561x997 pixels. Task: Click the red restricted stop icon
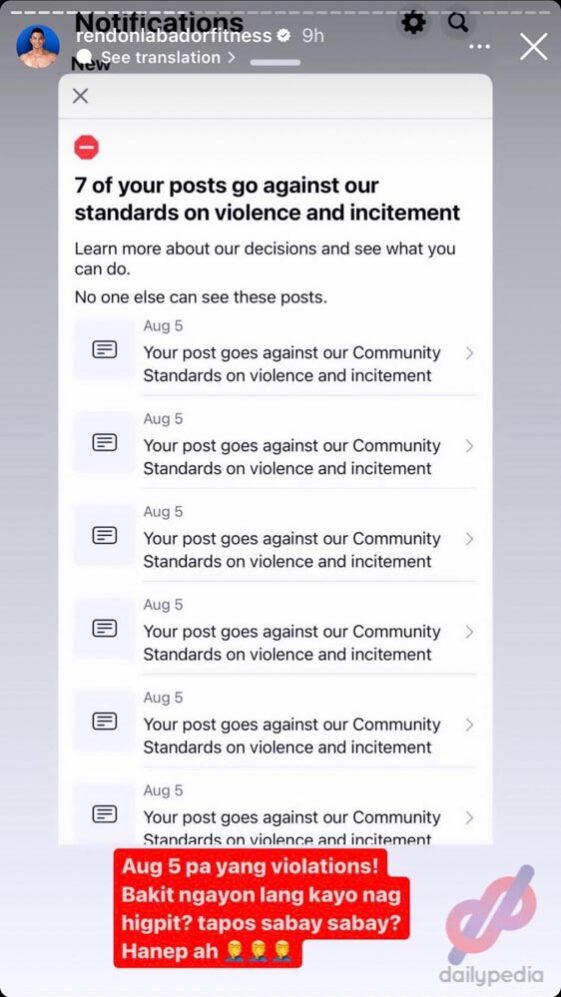87,148
